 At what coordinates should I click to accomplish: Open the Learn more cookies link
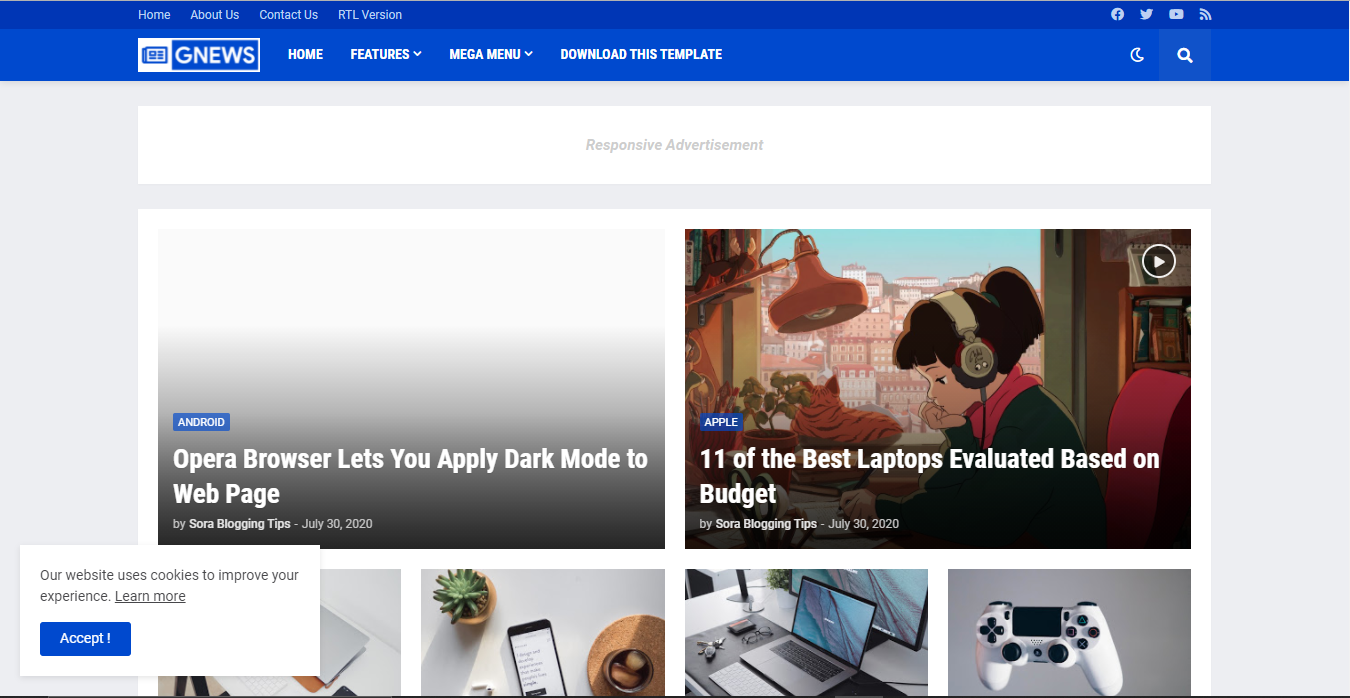point(150,596)
